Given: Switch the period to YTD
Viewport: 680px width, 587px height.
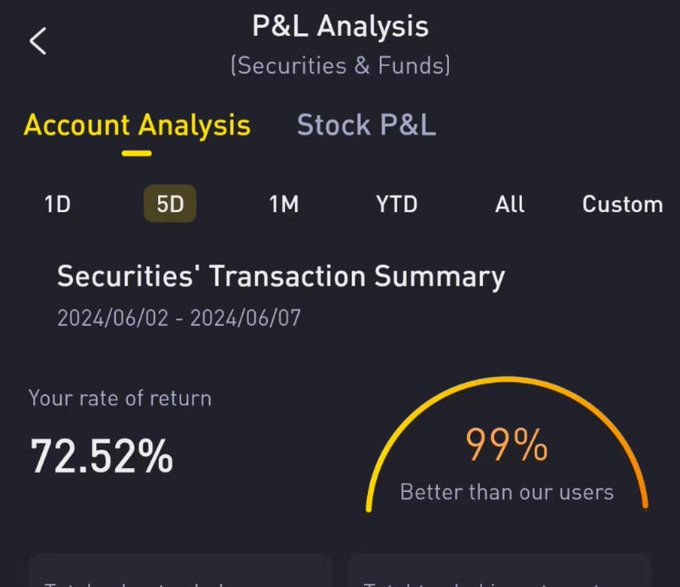Looking at the screenshot, I should (x=396, y=205).
